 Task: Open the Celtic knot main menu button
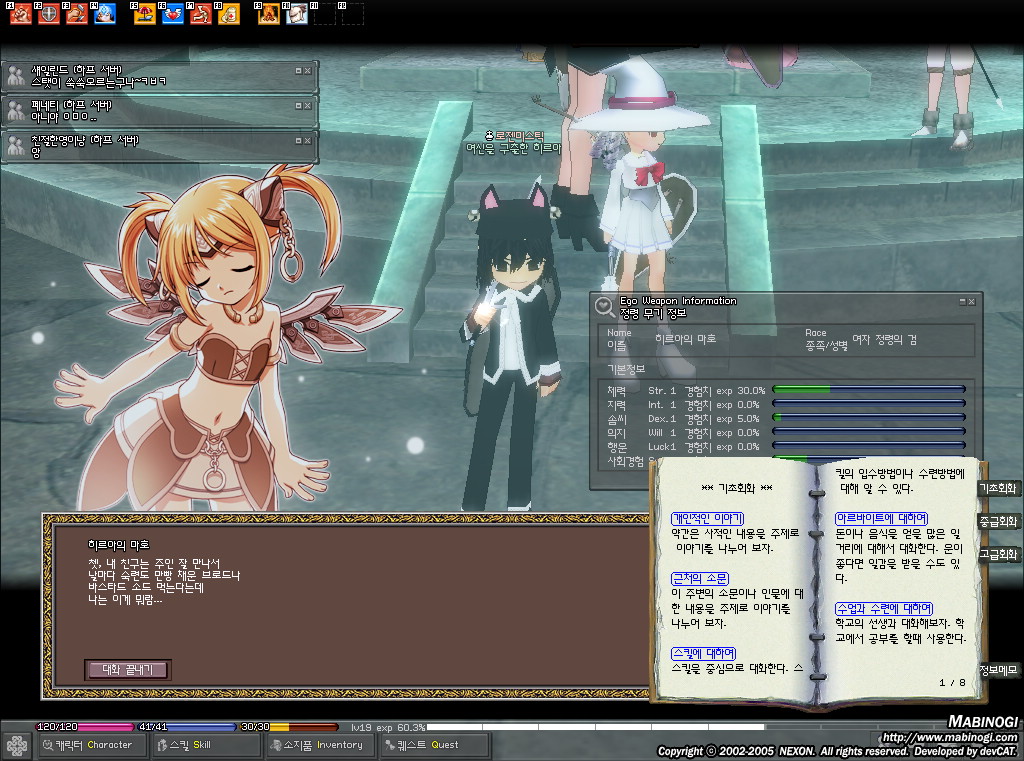pos(17,745)
